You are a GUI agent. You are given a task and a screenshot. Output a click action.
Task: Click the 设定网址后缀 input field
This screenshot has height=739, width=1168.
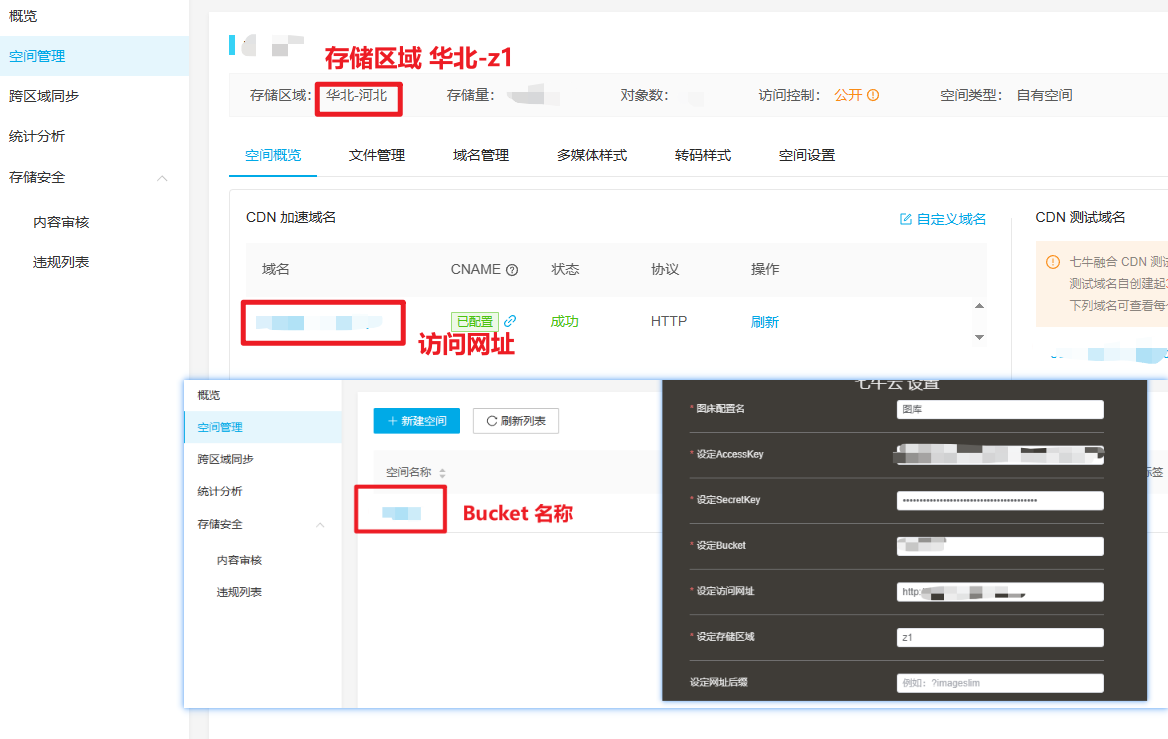(1000, 683)
